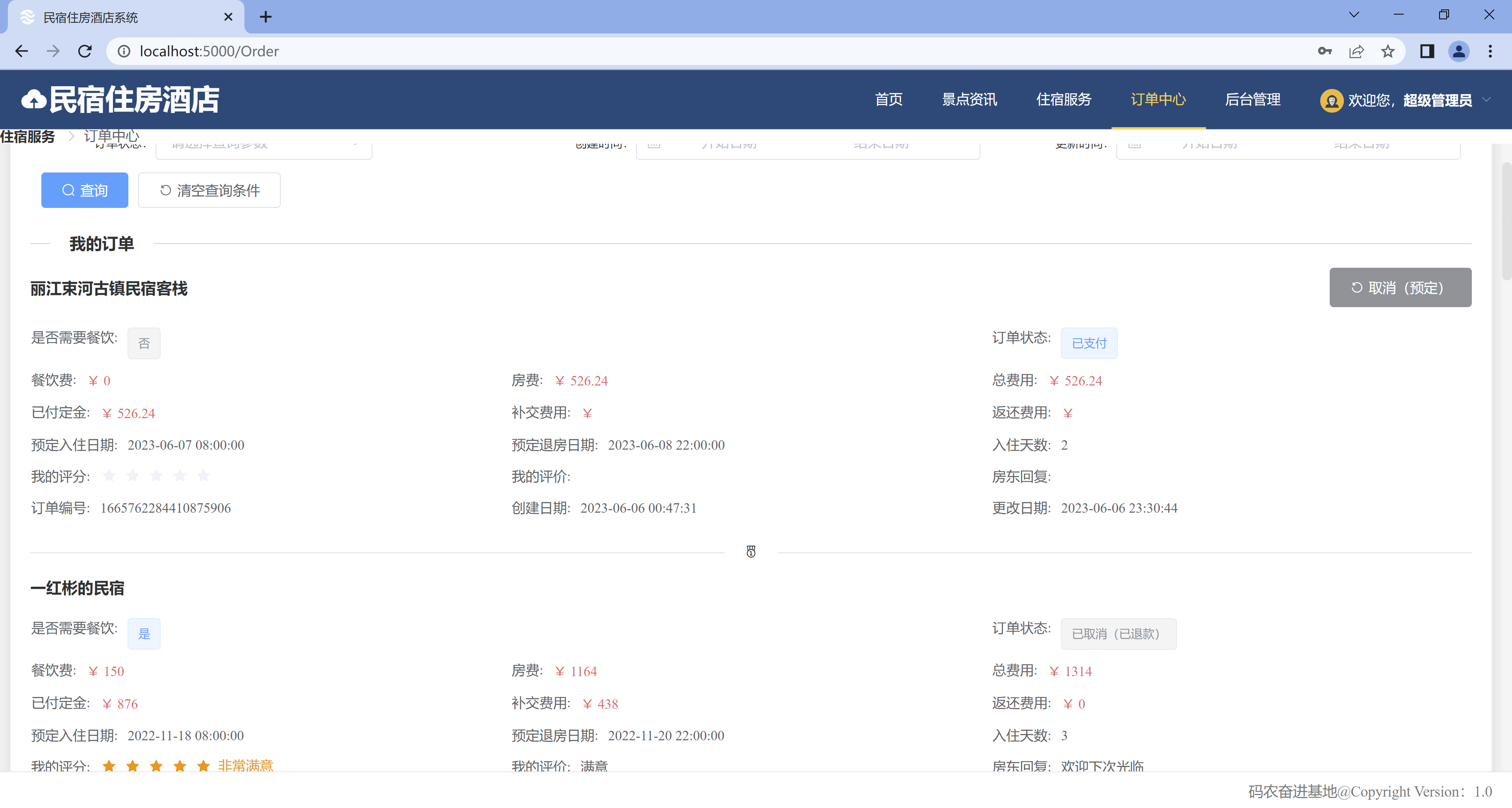
Task: Click the site info icon in address bar
Action: pyautogui.click(x=124, y=51)
